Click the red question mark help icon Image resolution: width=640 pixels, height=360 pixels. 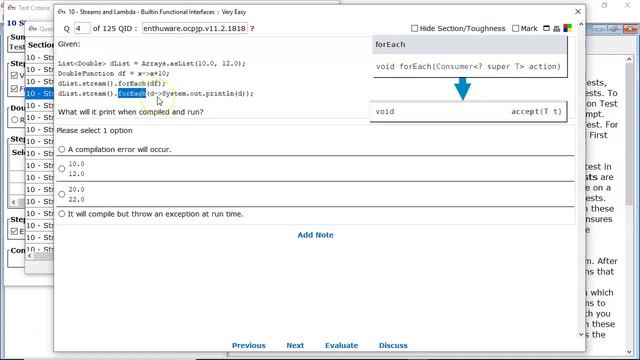[252, 28]
